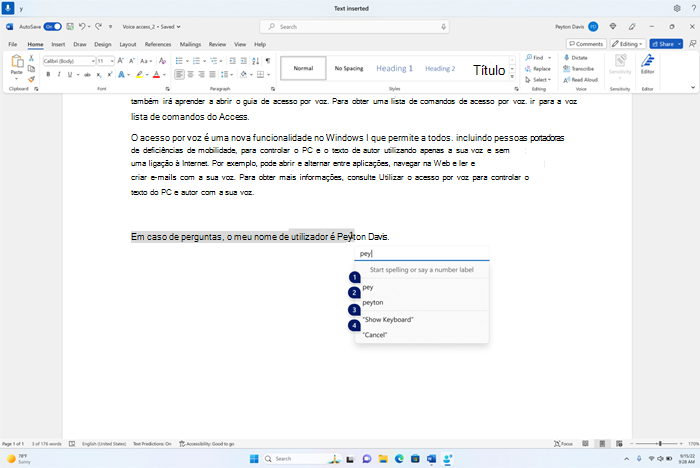Open the Editing mode dropdown
700x468 pixels.
click(628, 44)
